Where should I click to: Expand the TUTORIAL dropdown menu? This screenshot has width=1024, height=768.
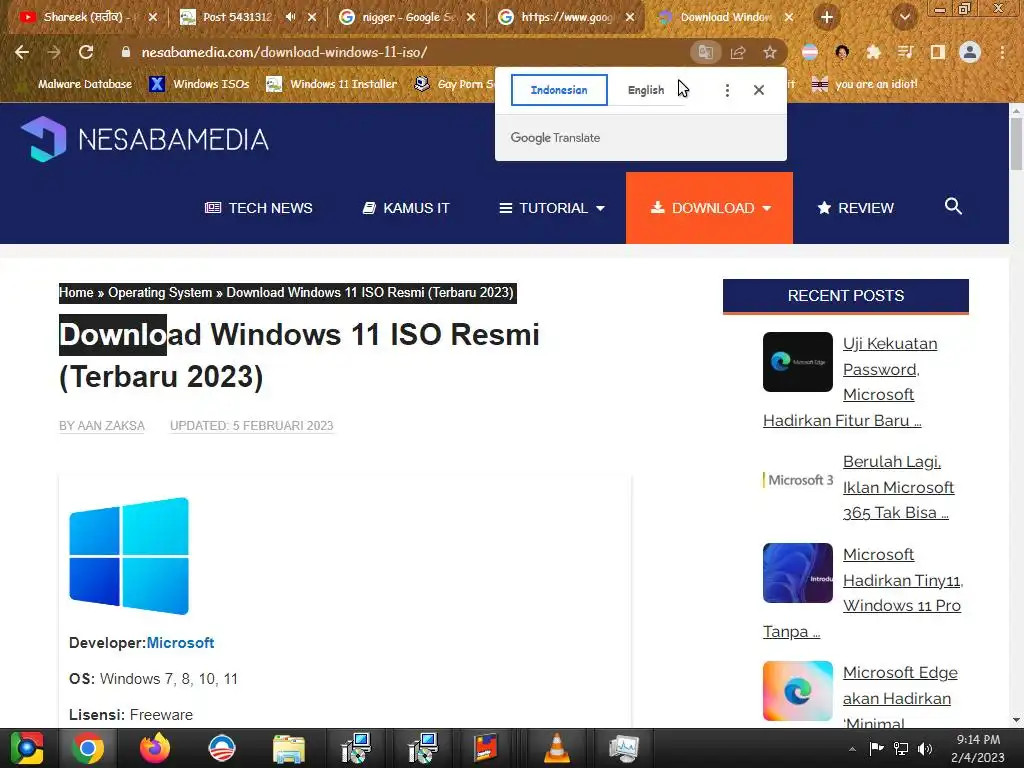click(552, 208)
